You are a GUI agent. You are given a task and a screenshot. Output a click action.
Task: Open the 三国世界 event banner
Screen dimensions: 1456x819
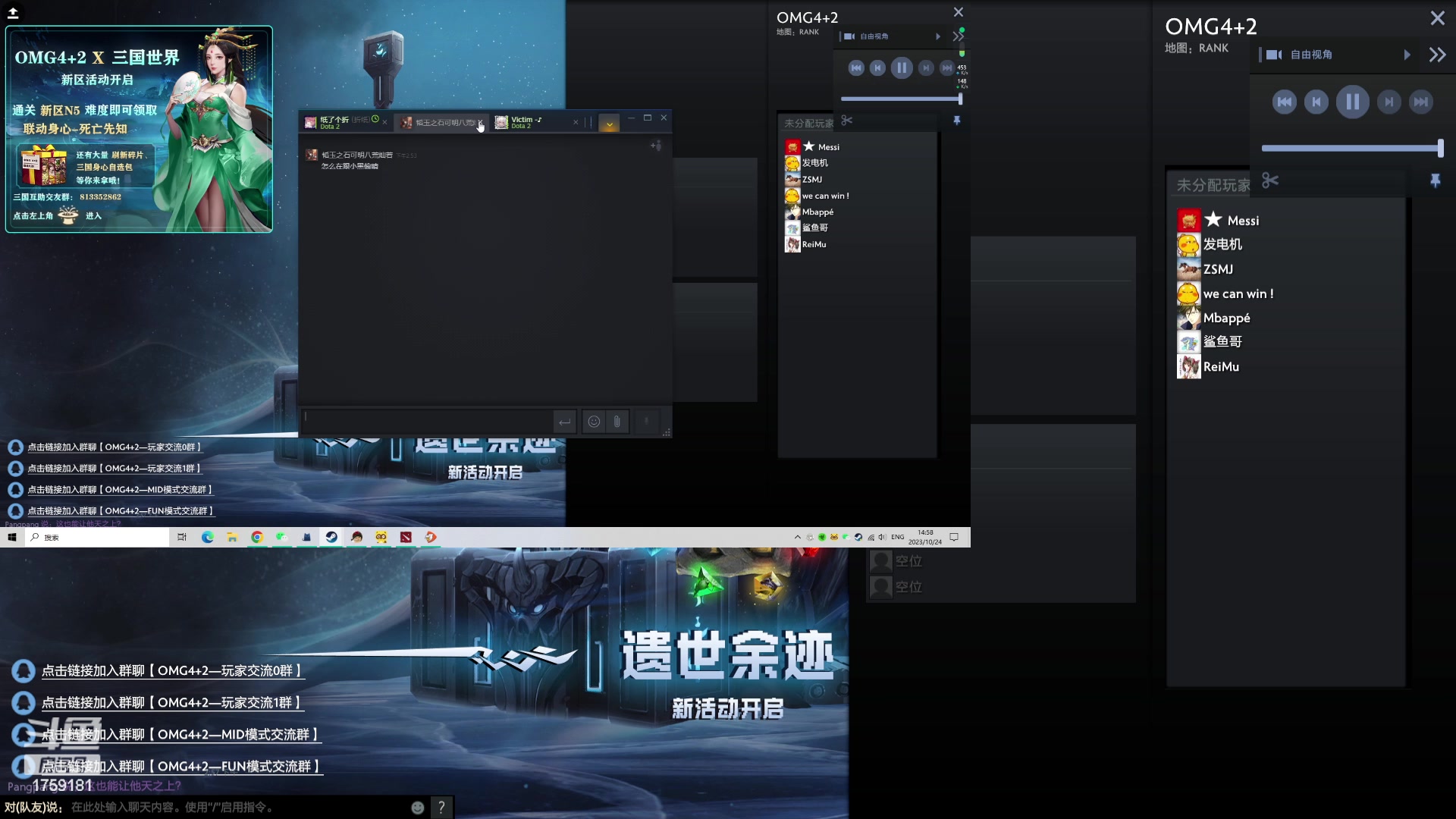coord(139,129)
